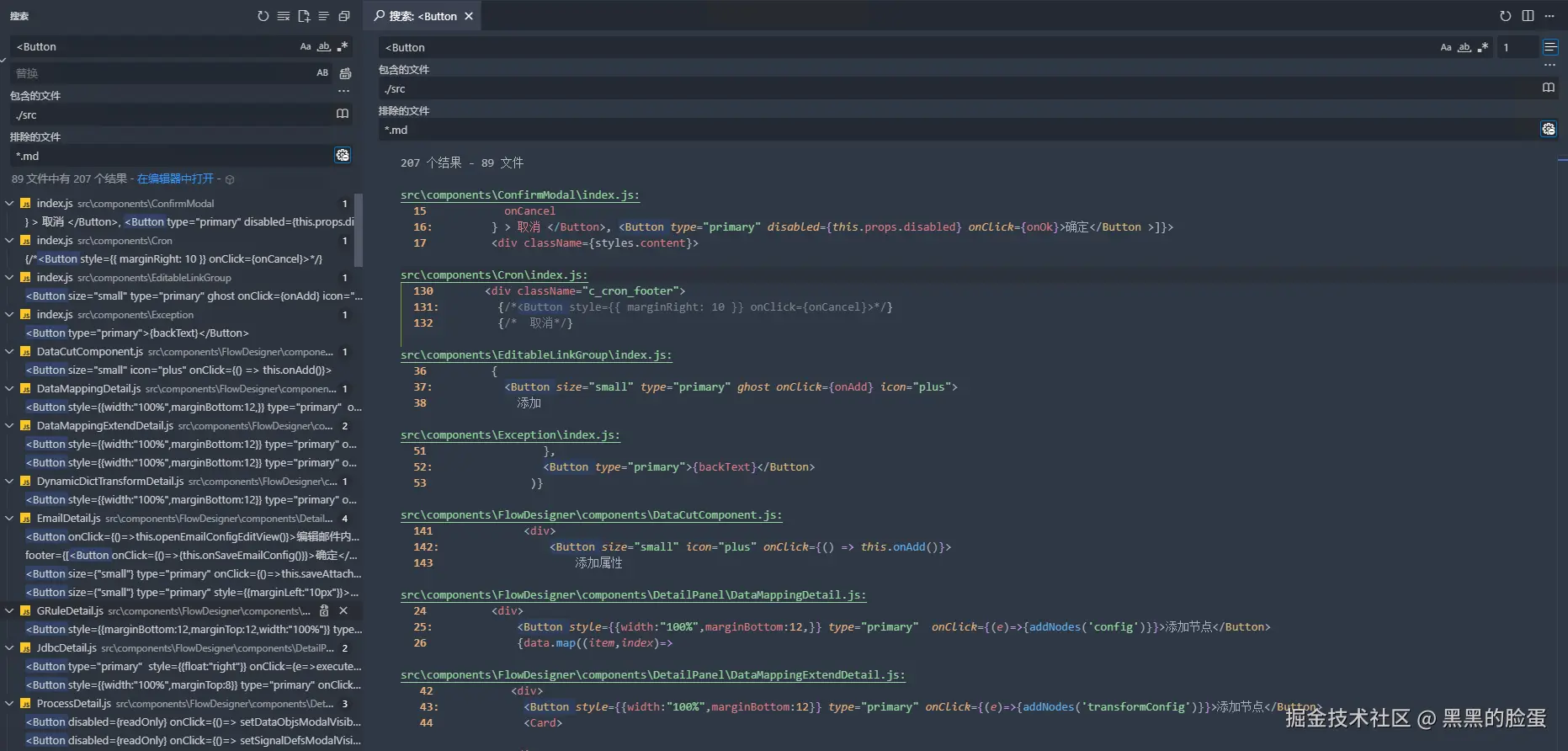Open a new search editor from sidebar
The image size is (1568, 751).
(303, 16)
